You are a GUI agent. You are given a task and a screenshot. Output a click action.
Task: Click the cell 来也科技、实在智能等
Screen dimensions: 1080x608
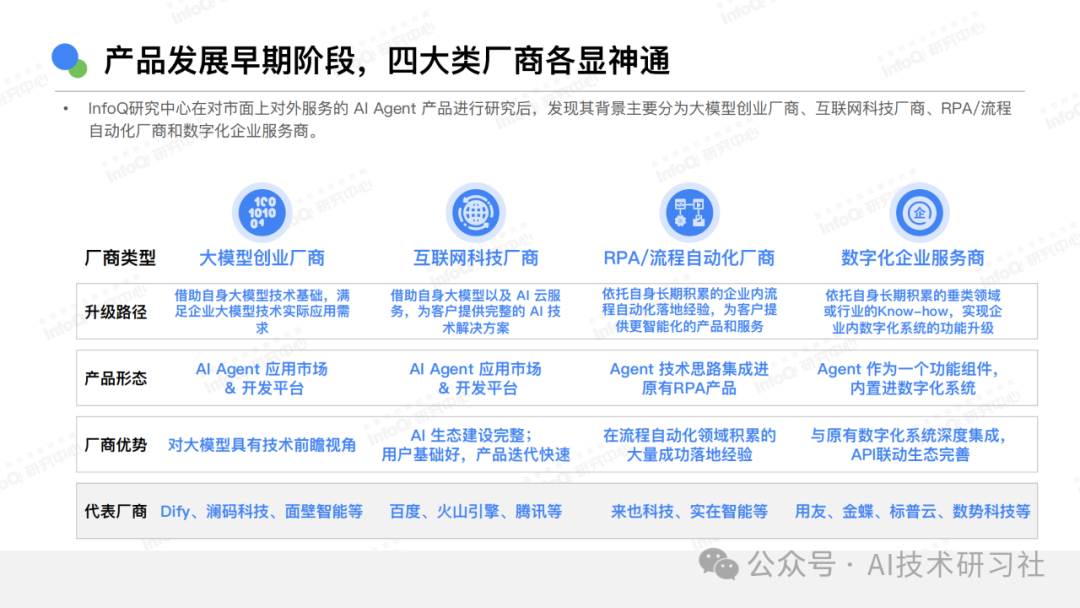click(x=689, y=512)
